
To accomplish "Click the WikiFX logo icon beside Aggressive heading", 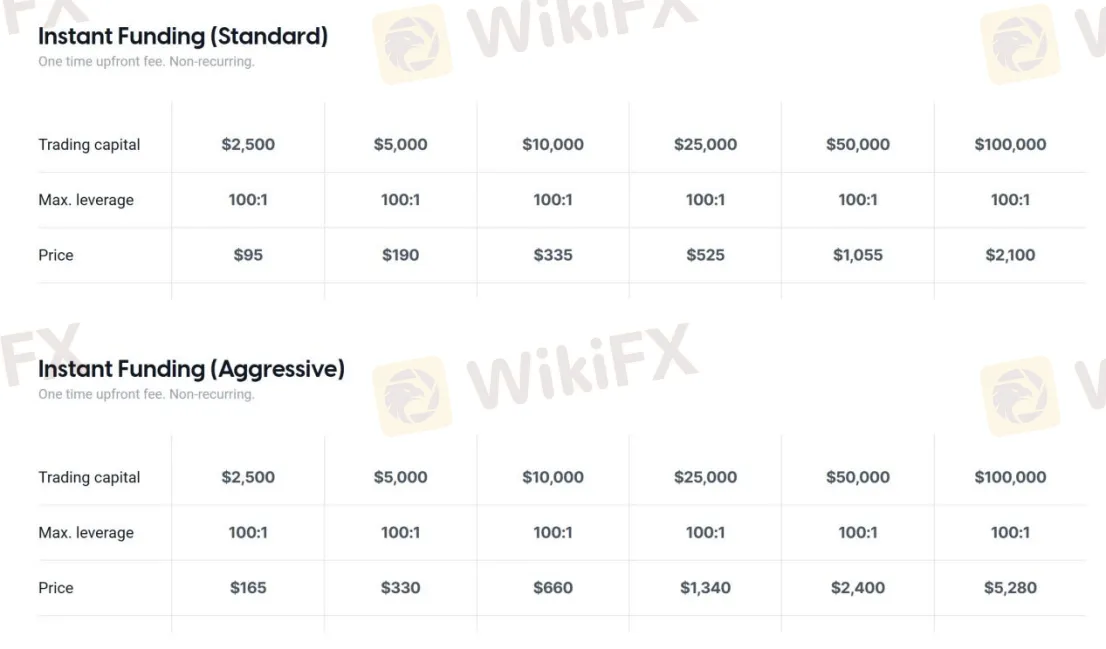I will pyautogui.click(x=412, y=391).
